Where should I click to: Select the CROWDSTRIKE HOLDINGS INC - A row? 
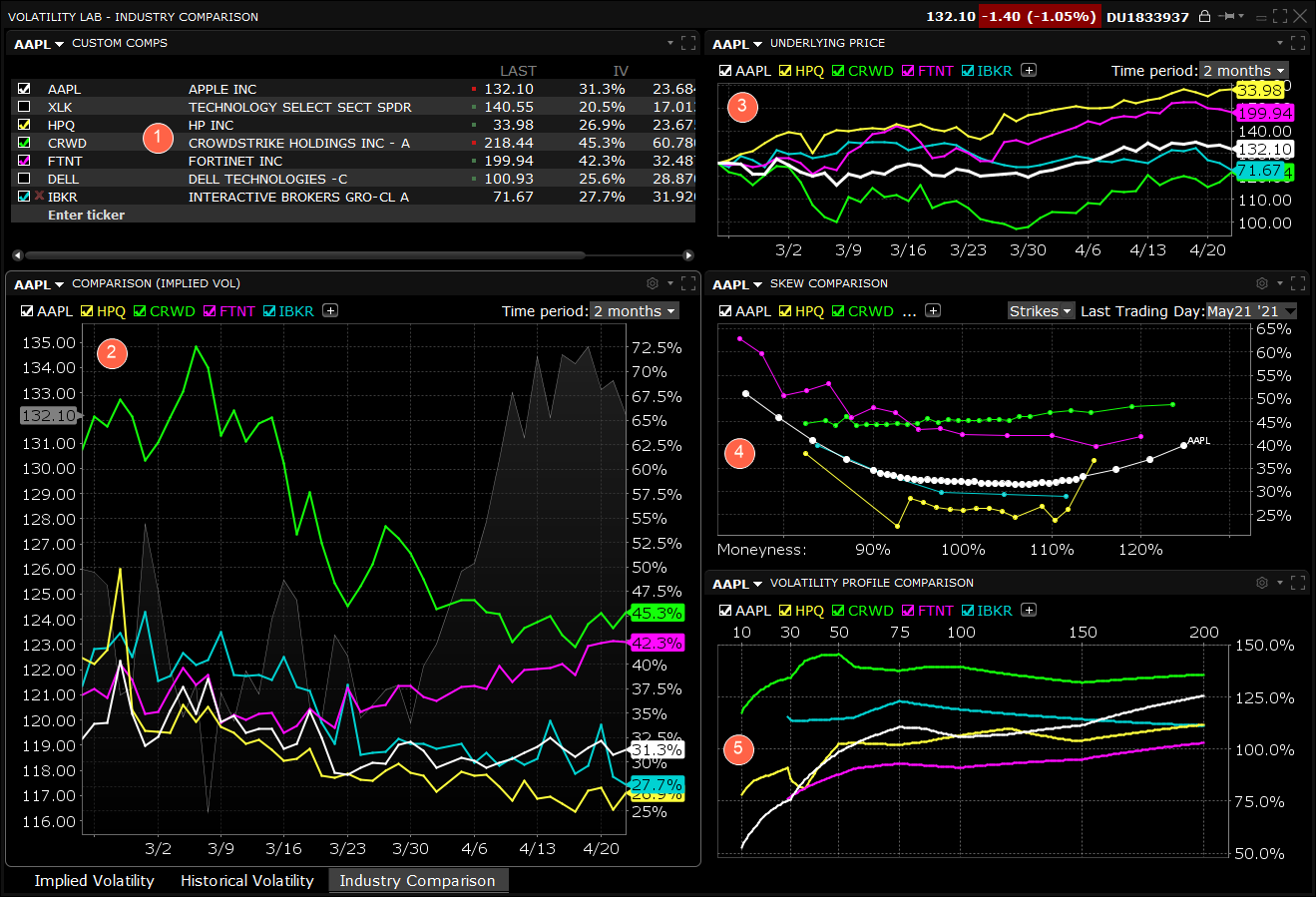[x=353, y=143]
